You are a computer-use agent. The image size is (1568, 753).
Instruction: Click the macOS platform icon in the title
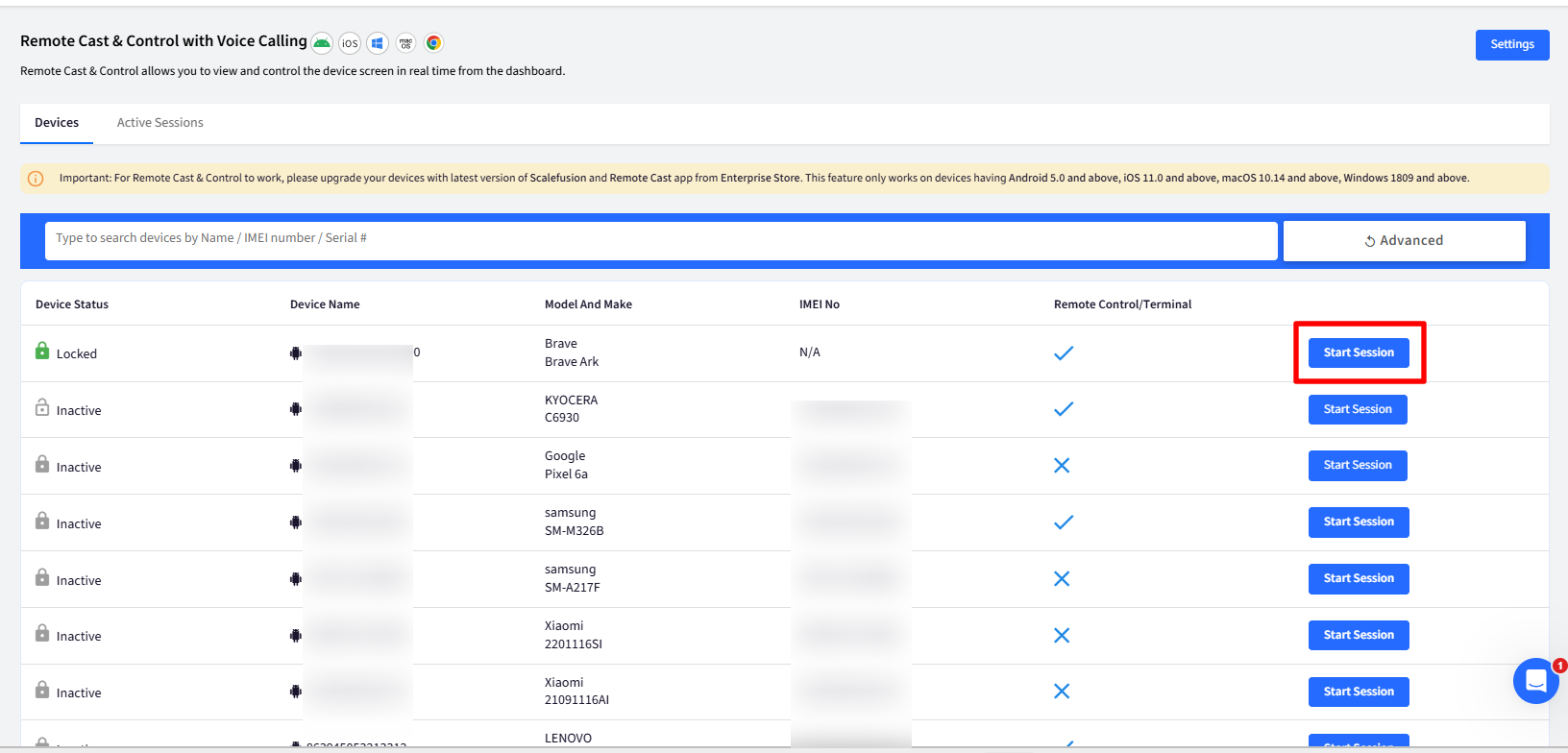coord(405,42)
